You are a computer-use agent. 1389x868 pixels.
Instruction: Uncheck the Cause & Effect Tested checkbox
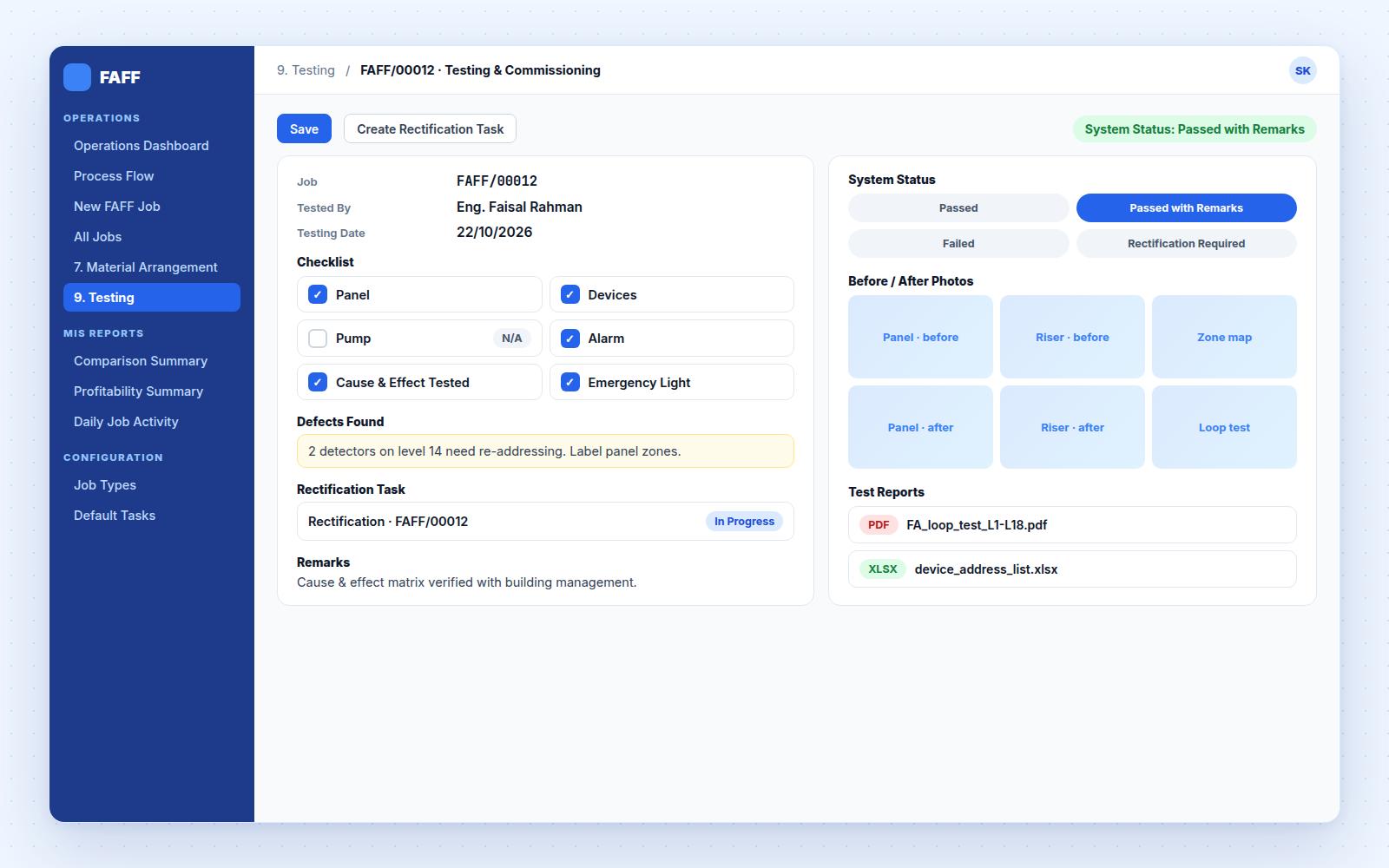point(318,382)
